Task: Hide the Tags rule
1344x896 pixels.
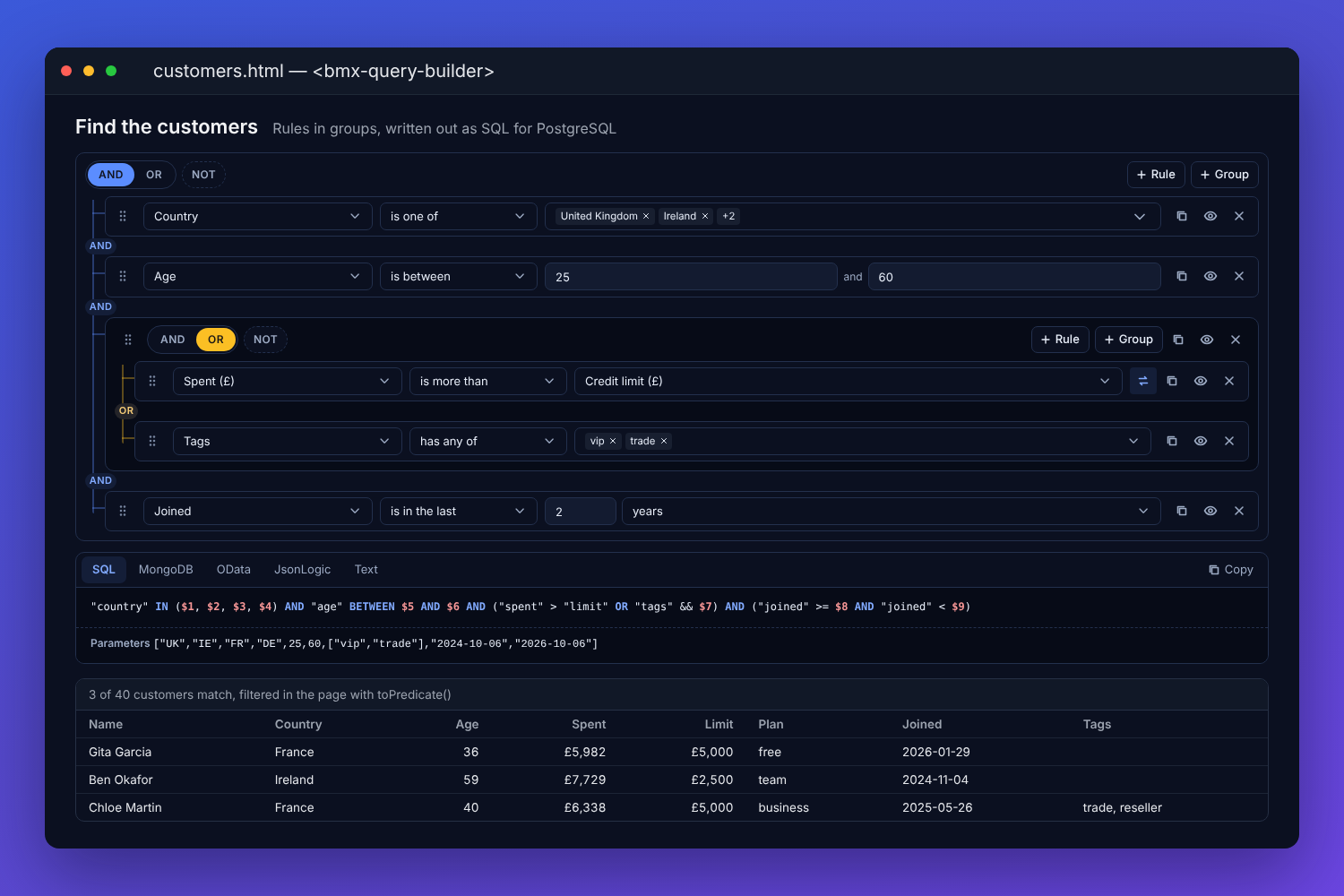Action: (x=1201, y=441)
